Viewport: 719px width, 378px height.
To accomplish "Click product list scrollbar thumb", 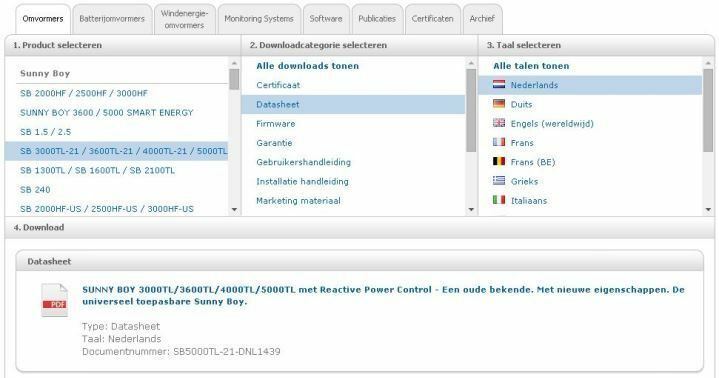I will [234, 79].
